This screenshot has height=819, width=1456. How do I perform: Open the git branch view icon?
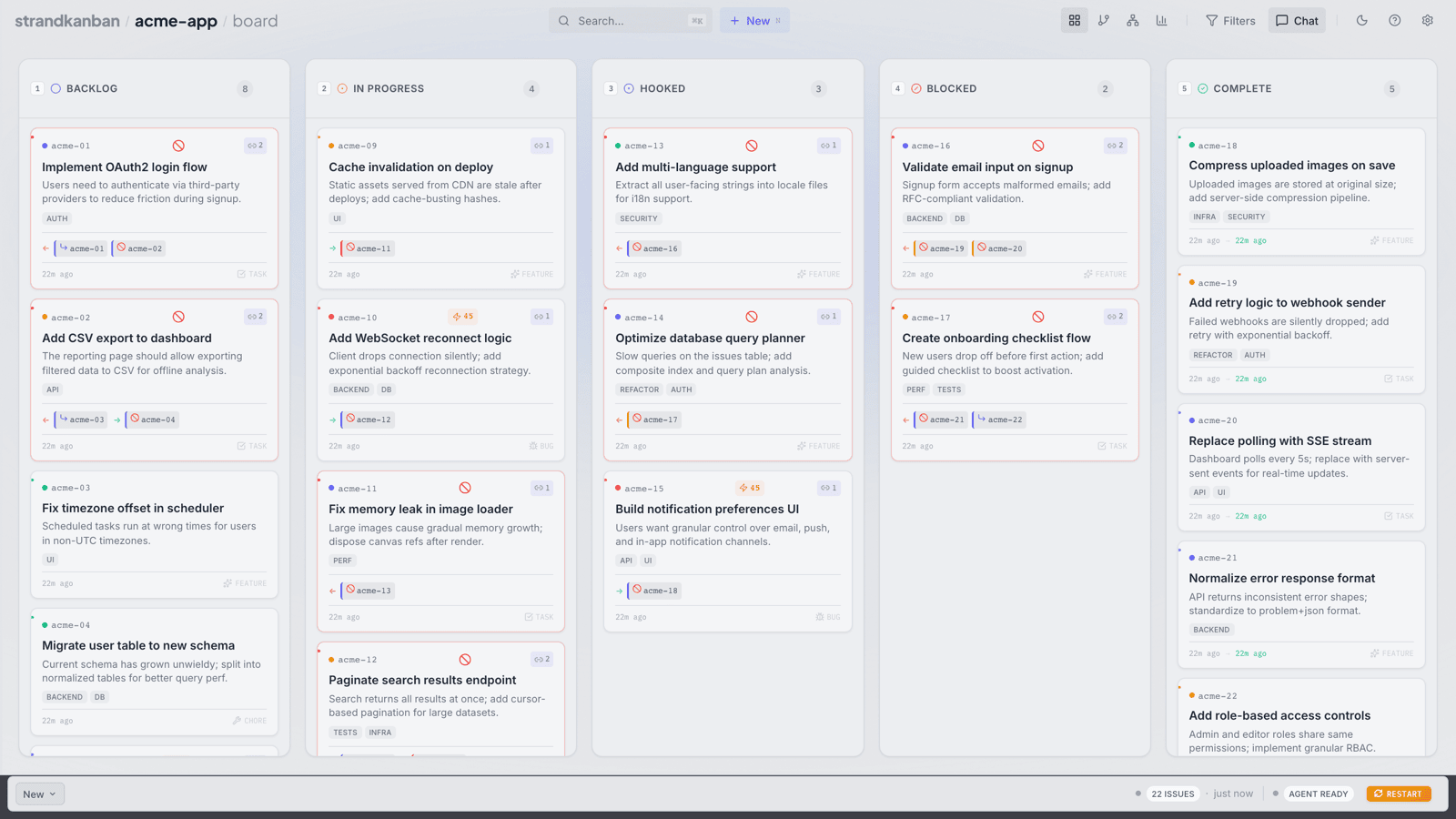click(1104, 20)
